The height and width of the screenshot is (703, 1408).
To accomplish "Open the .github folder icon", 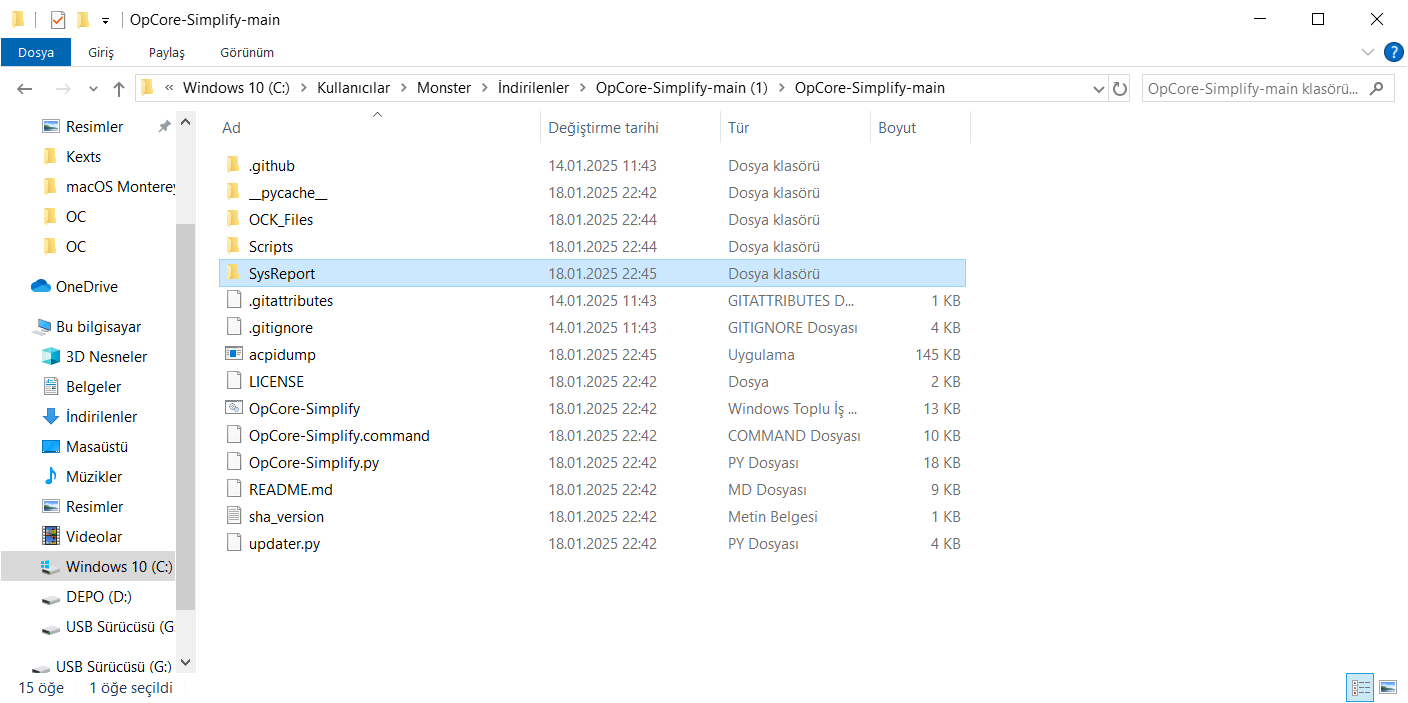I will tap(233, 165).
